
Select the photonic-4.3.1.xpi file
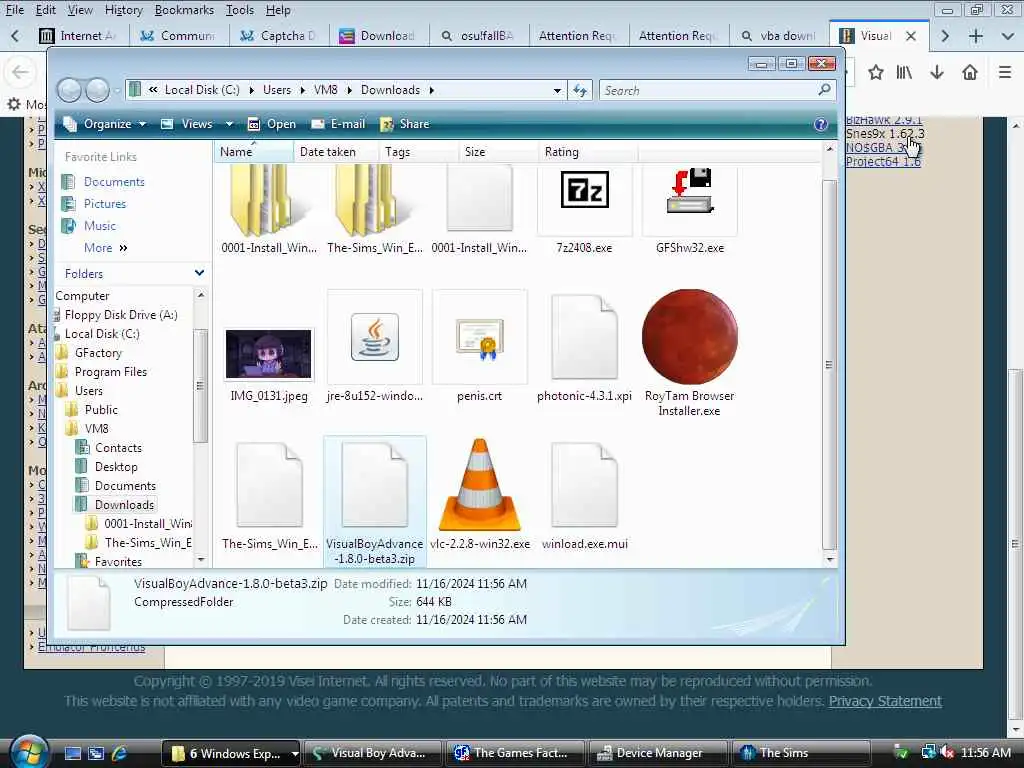tap(584, 337)
